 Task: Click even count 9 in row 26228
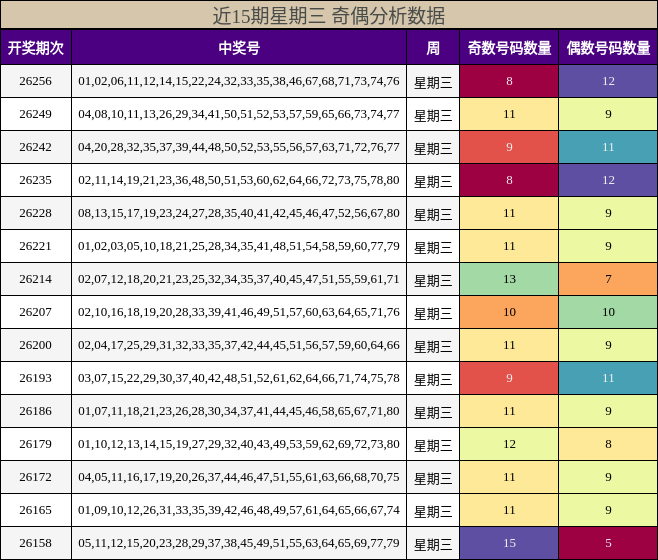[608, 213]
